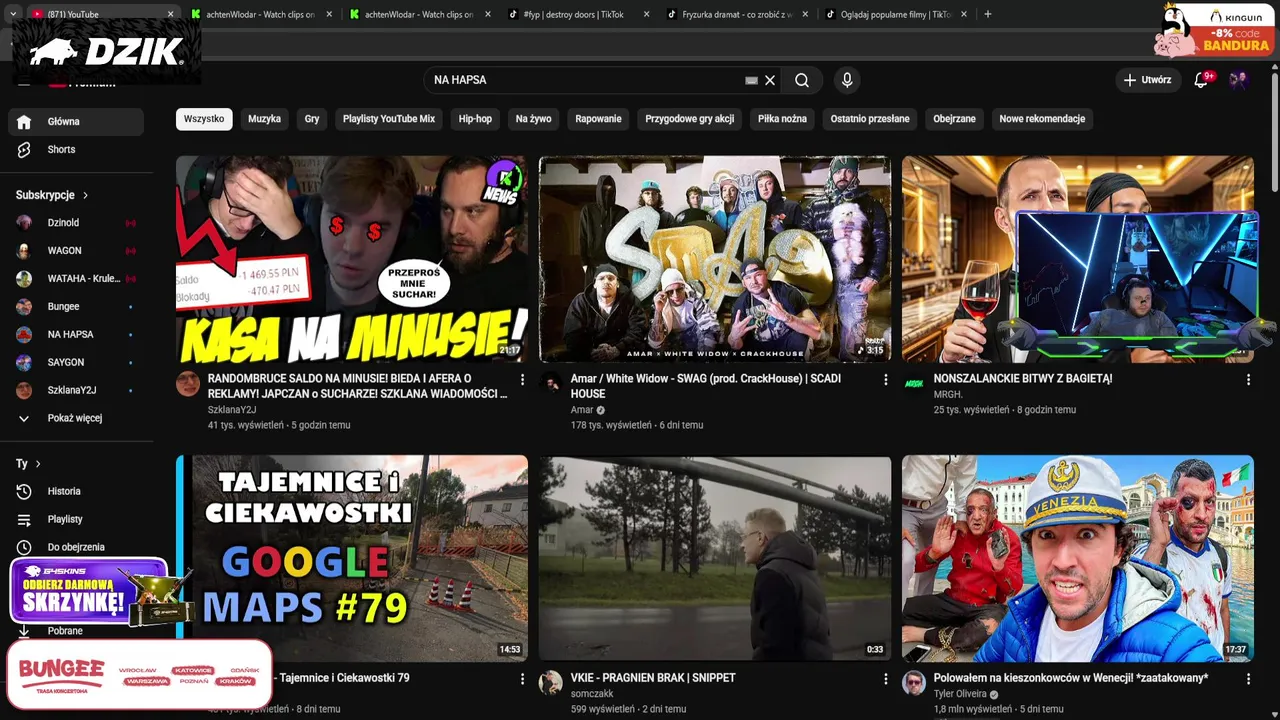This screenshot has width=1280, height=720.
Task: Open more options for RANDOMBRUCE video
Action: point(522,380)
